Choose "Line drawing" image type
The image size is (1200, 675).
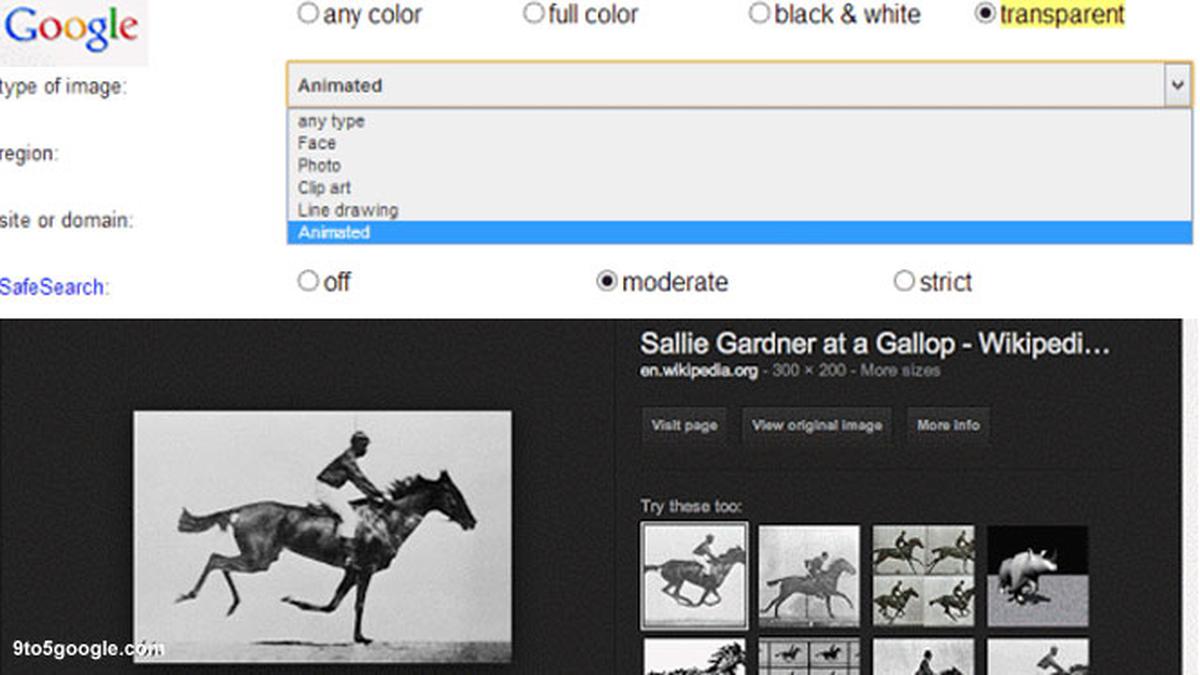coord(347,210)
